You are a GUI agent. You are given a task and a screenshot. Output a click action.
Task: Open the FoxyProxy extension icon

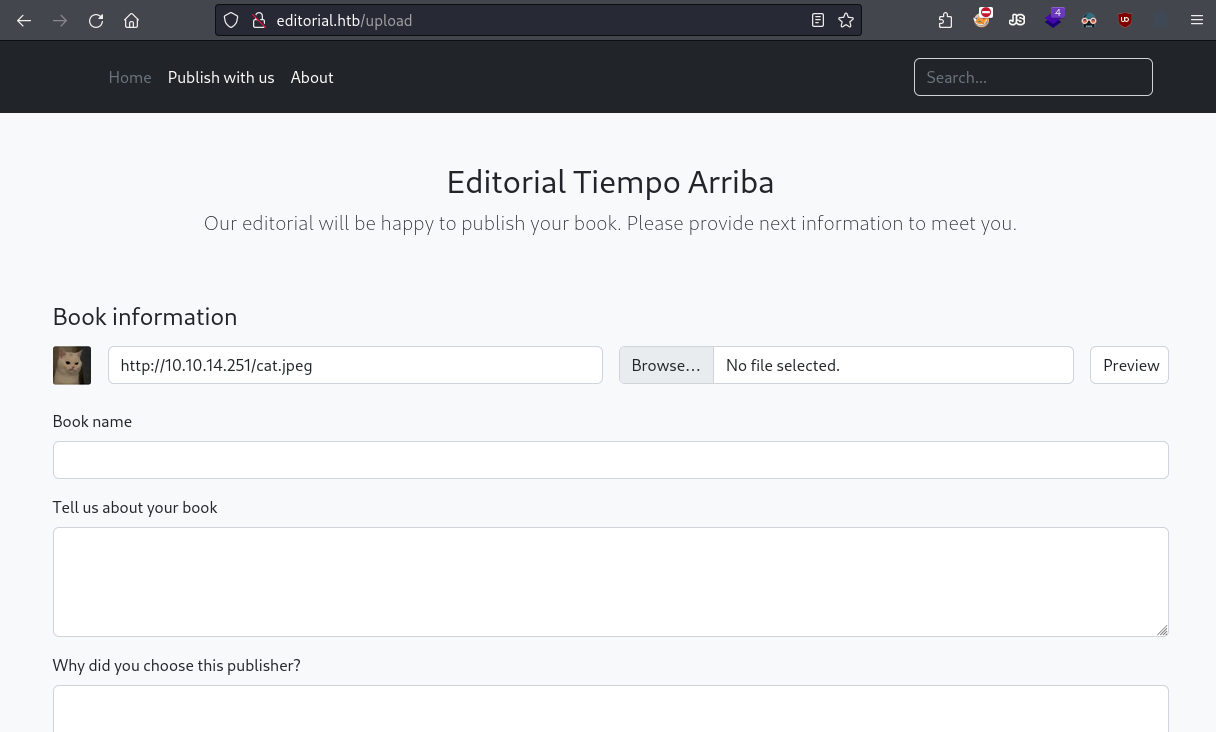(x=982, y=19)
